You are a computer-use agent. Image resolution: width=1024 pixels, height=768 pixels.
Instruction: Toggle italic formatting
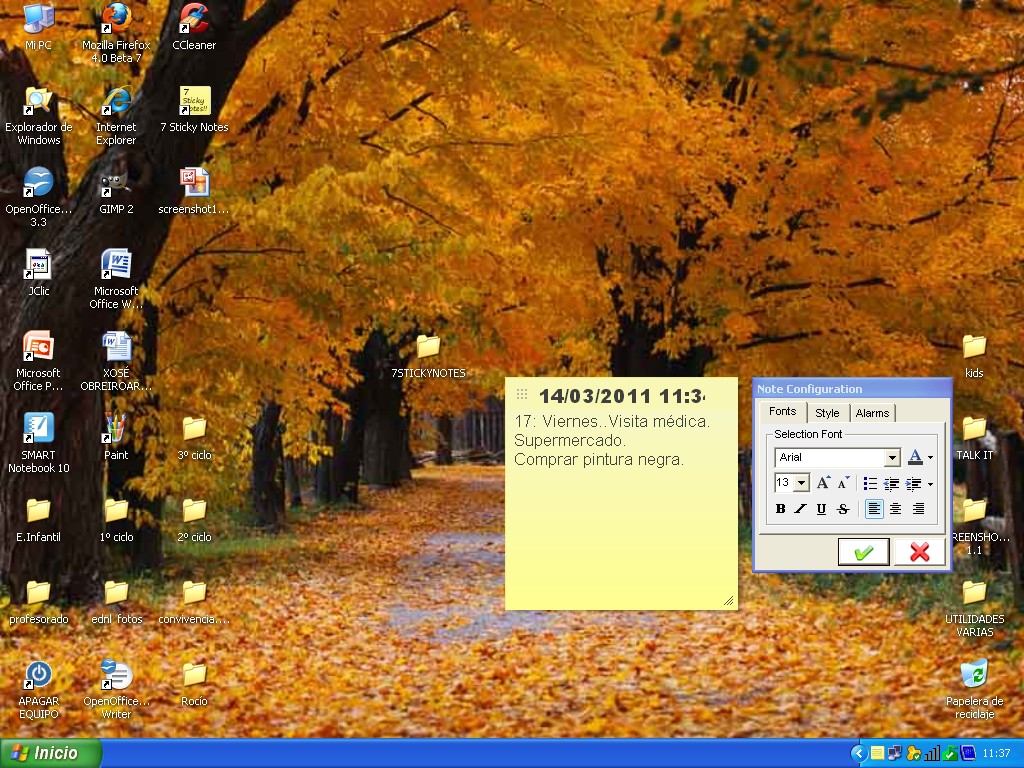tap(800, 509)
